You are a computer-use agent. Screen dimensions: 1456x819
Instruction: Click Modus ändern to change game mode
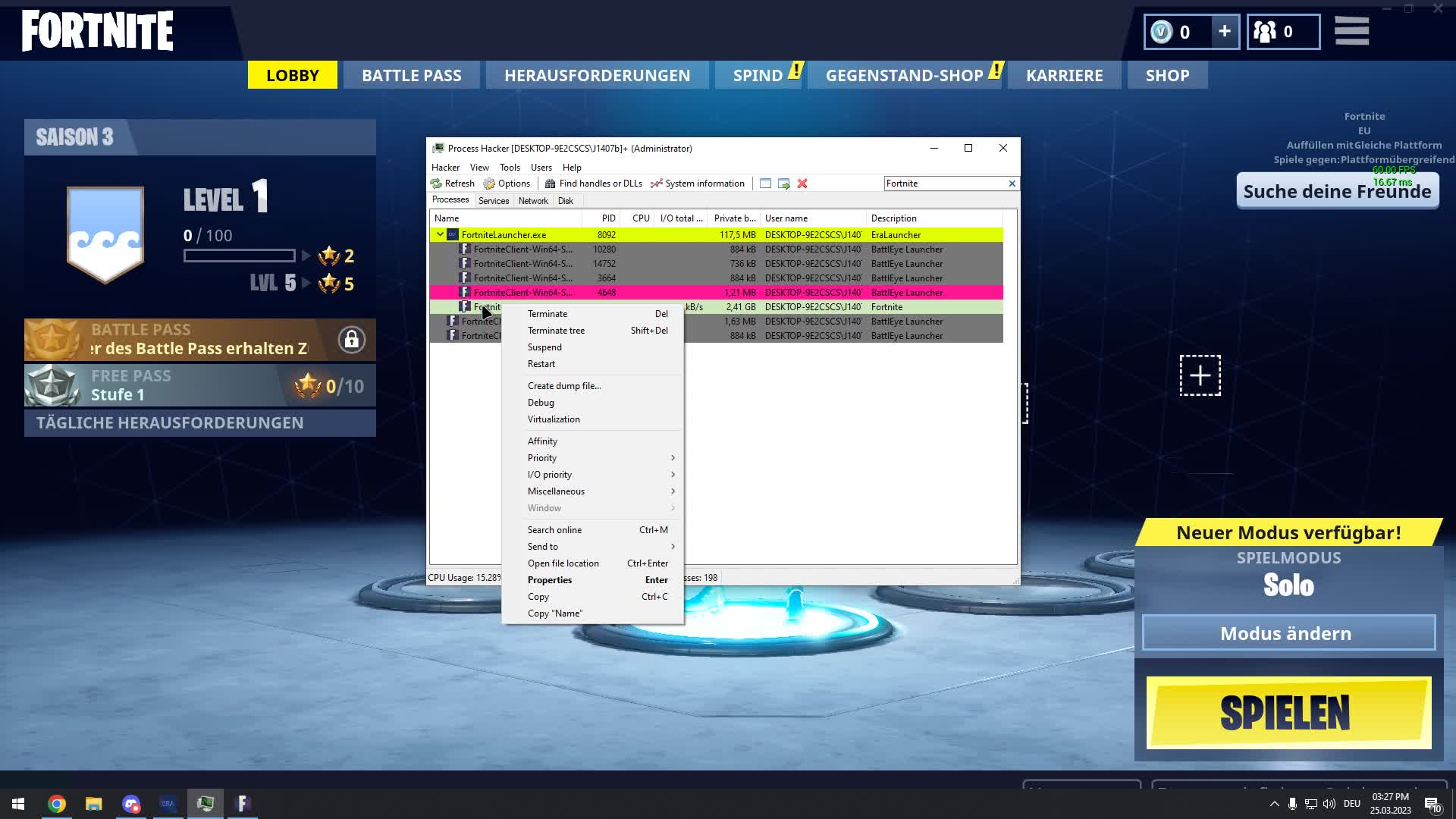pyautogui.click(x=1289, y=633)
